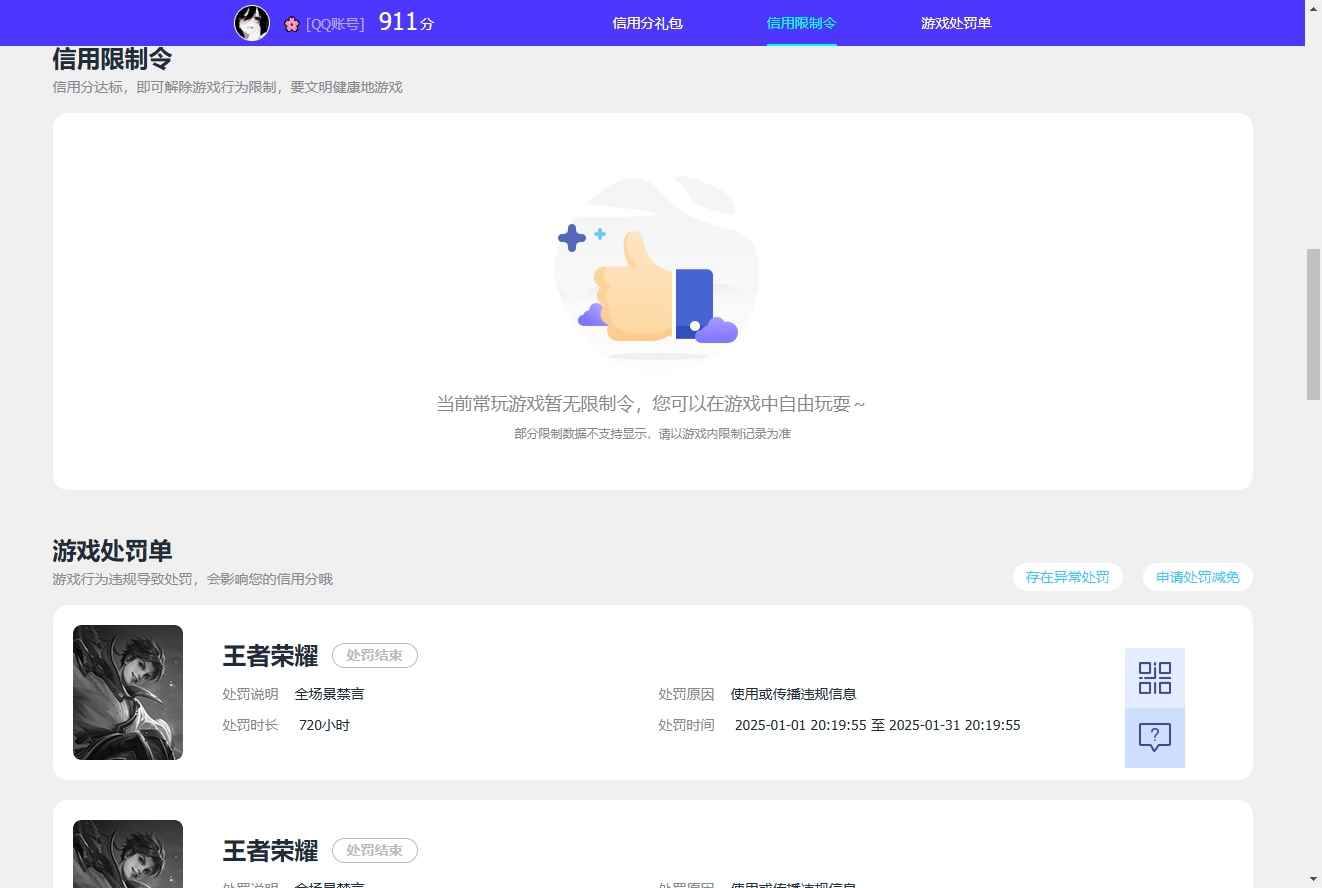1322x888 pixels.
Task: Switch to the 信用分礼包 tab
Action: [647, 23]
